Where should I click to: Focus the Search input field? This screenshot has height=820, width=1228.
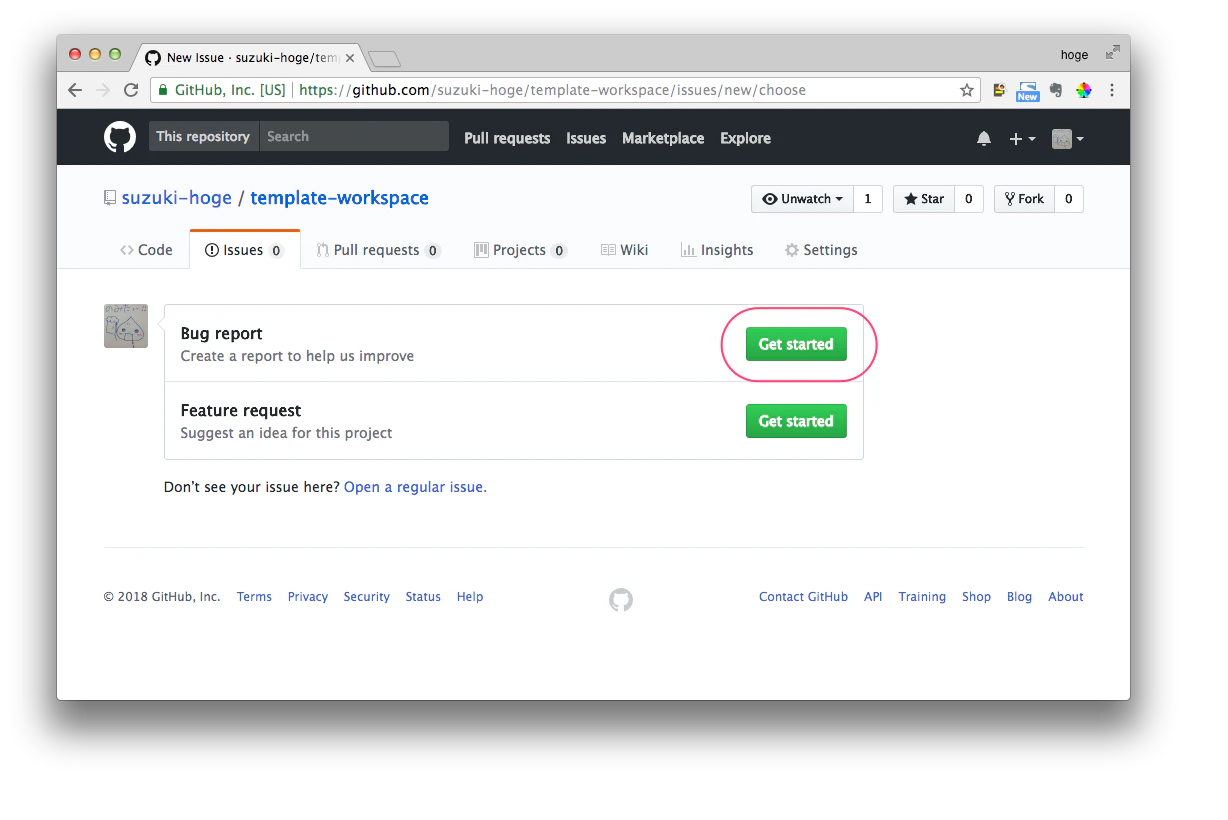point(354,136)
